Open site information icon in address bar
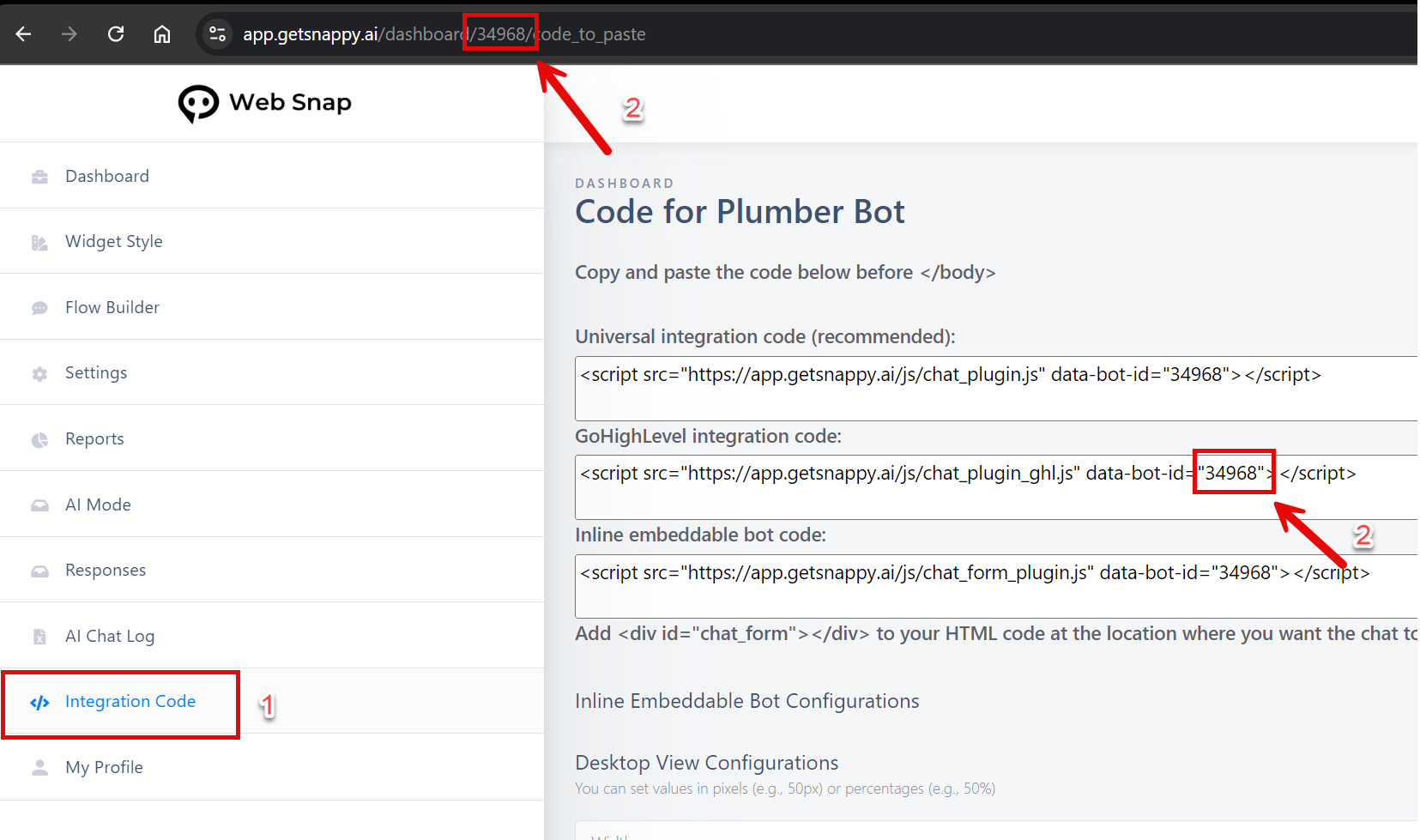The height and width of the screenshot is (840, 1420). point(217,34)
